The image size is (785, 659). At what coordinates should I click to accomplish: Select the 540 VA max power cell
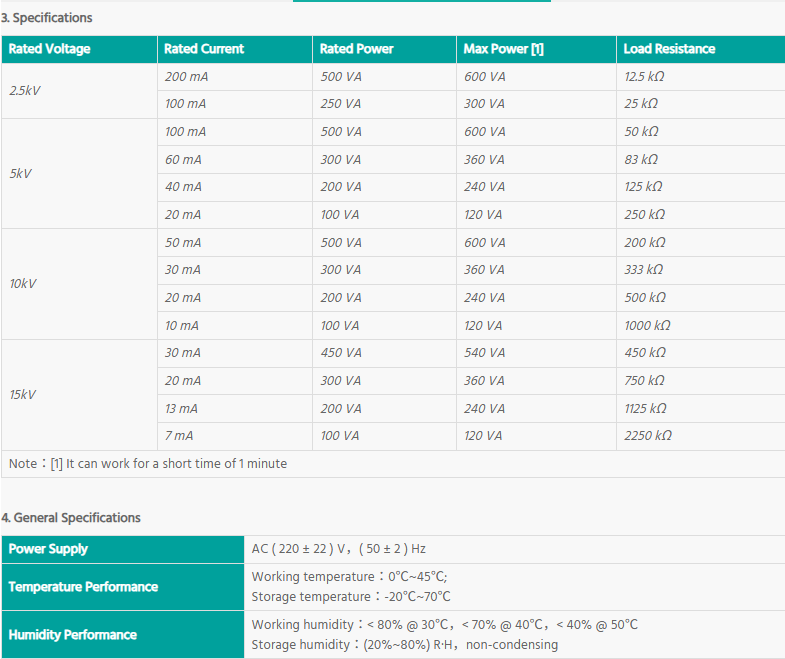click(485, 353)
